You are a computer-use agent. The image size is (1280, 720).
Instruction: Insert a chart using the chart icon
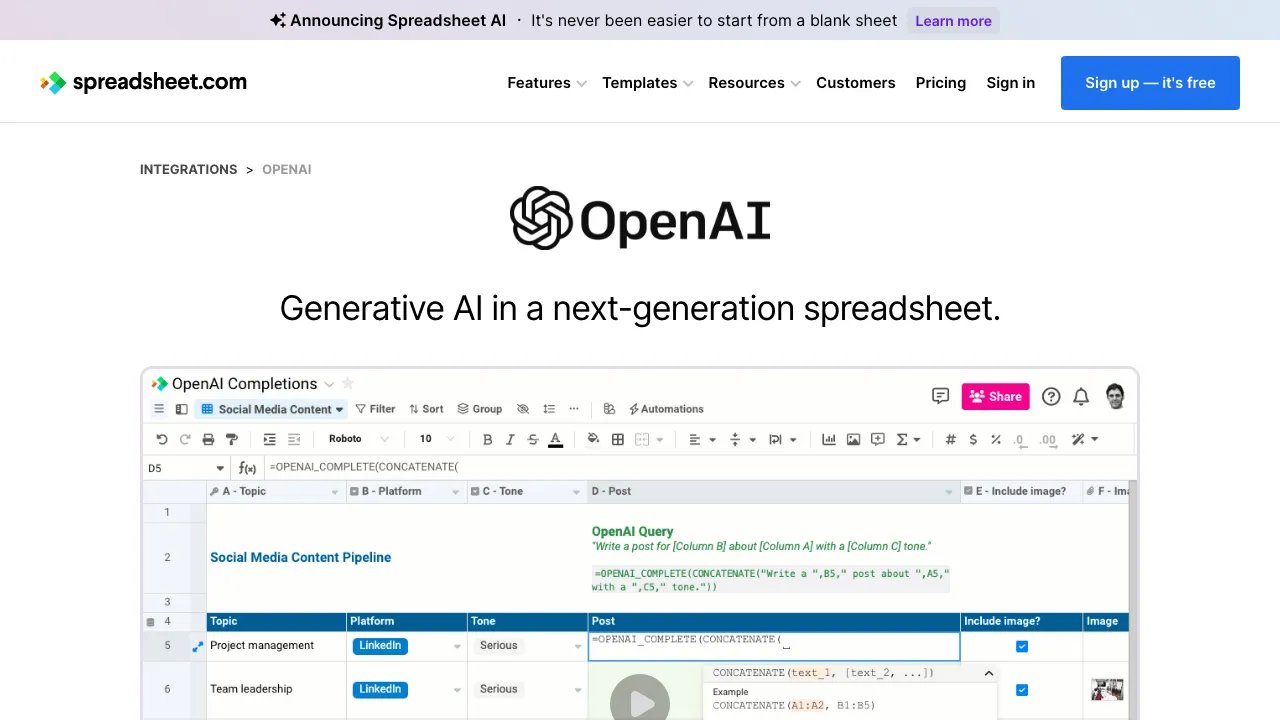(x=828, y=439)
